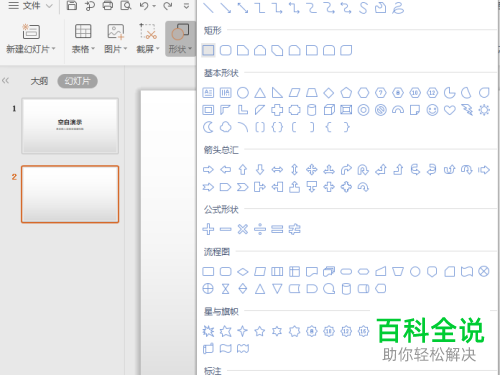Viewport: 500px width, 375px height.
Task: Select the right arrow in 箭头总汇
Action: [208, 170]
